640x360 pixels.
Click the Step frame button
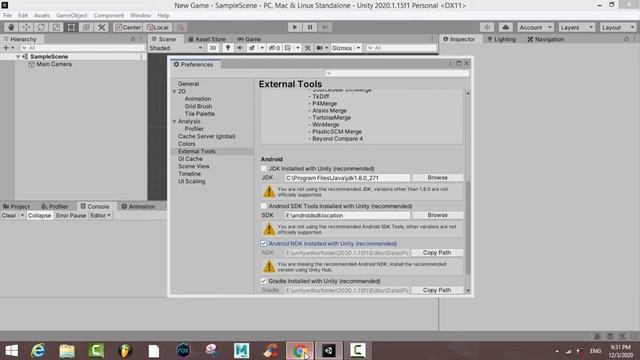(x=325, y=27)
